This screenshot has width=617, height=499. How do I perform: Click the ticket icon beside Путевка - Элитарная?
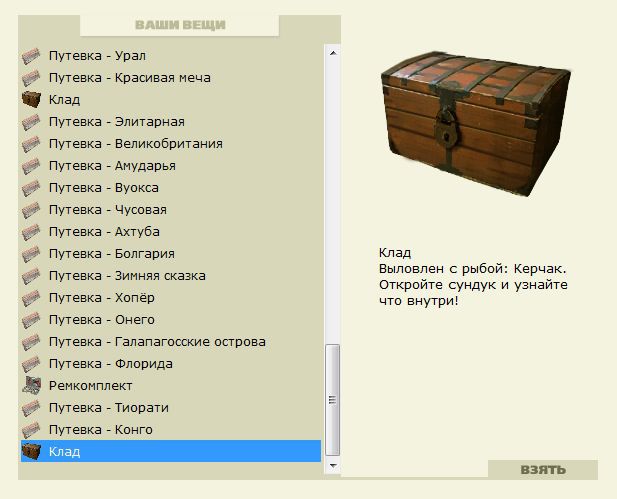click(31, 122)
